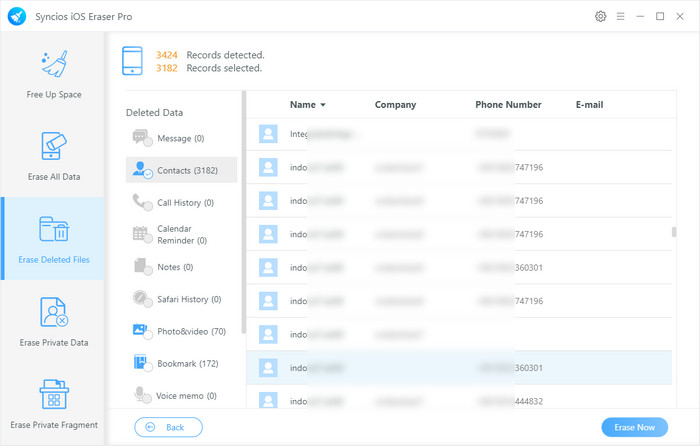Click the Syncios app logo
Screen dimensions: 700x446
click(x=17, y=17)
